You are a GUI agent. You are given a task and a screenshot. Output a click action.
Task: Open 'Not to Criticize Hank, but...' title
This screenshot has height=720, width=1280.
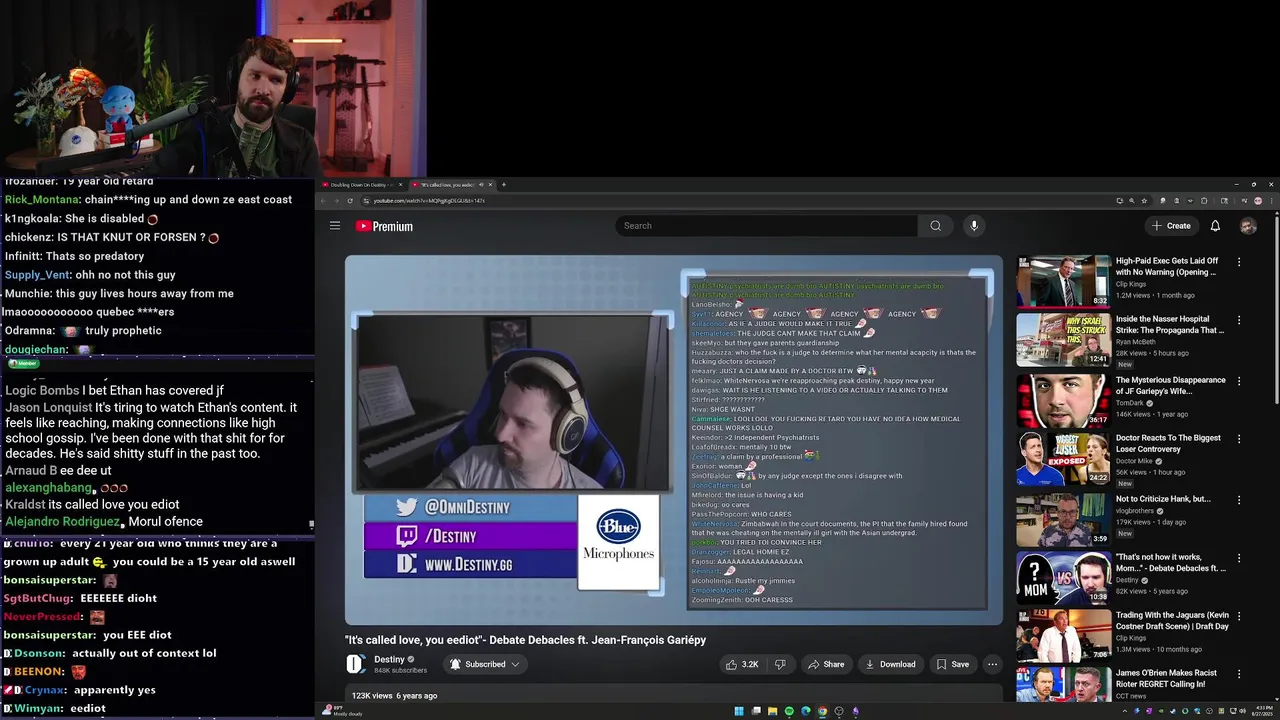tap(1163, 499)
